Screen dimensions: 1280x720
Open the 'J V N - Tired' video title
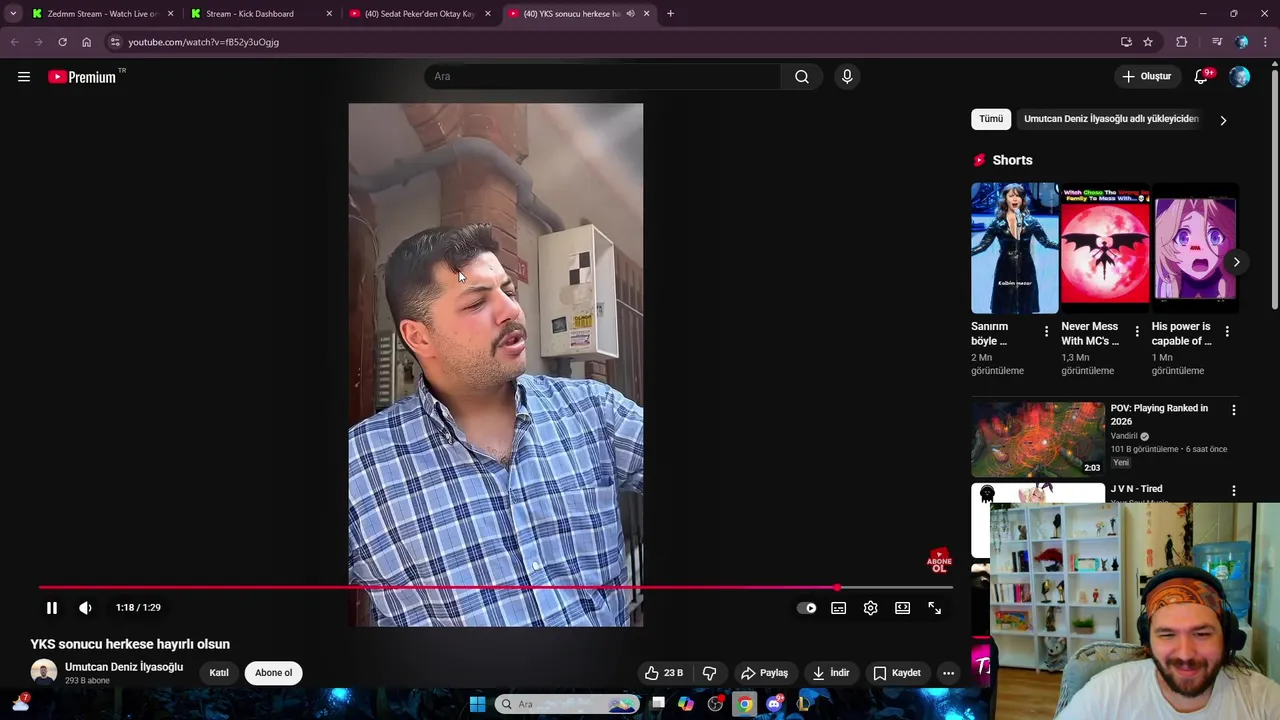(x=1137, y=489)
